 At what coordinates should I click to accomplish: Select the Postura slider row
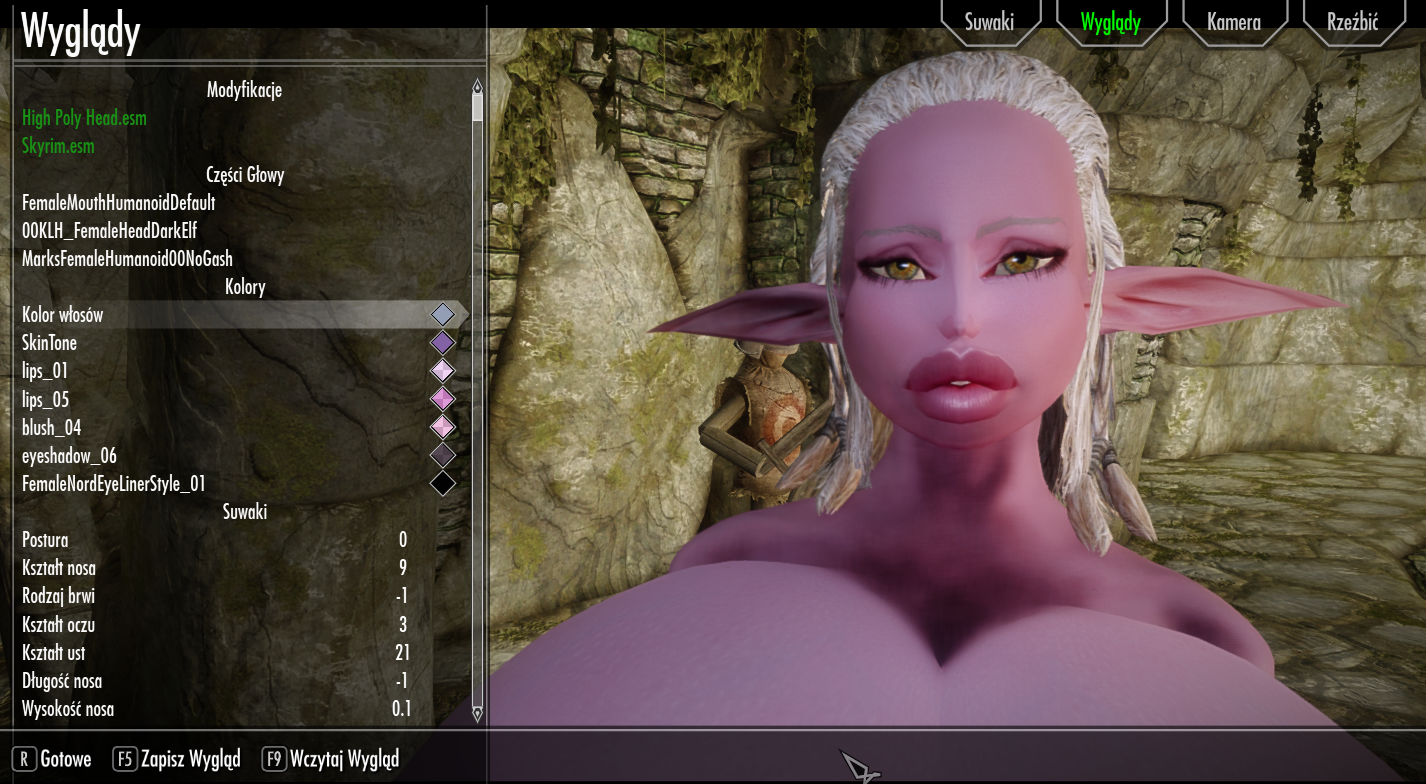pyautogui.click(x=240, y=540)
